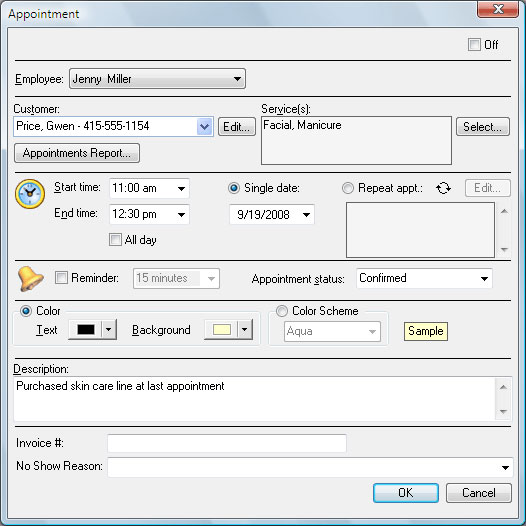
Task: Expand the Appointment status dropdown
Action: pos(424,278)
